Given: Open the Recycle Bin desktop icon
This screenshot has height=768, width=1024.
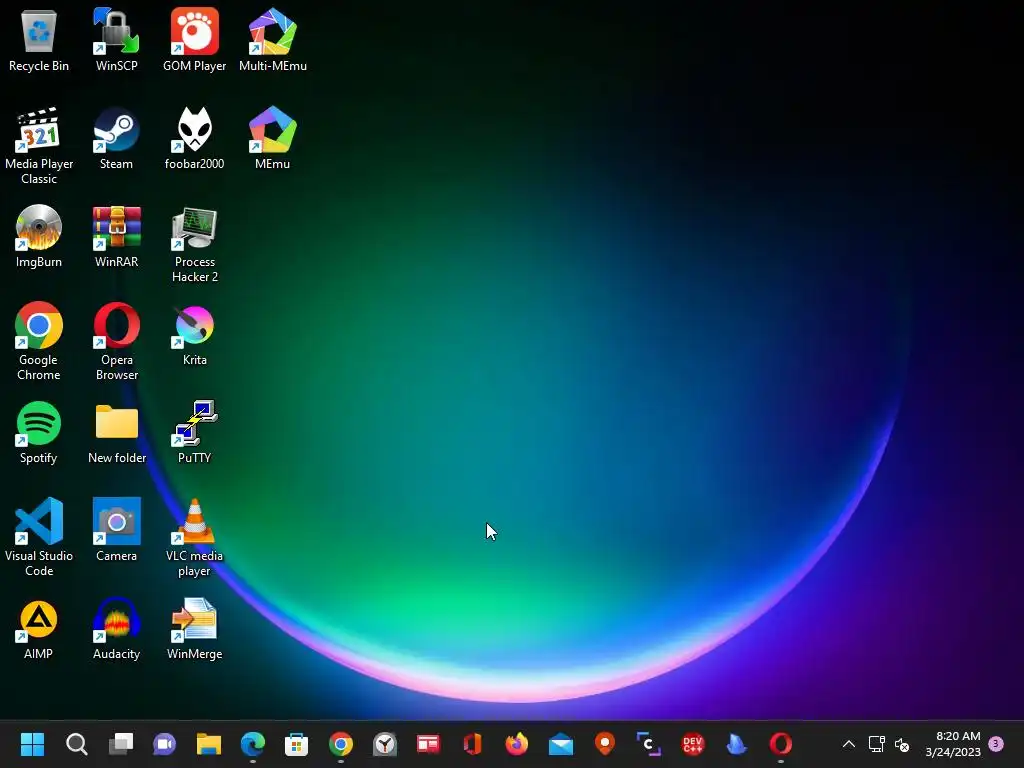Looking at the screenshot, I should (x=39, y=39).
